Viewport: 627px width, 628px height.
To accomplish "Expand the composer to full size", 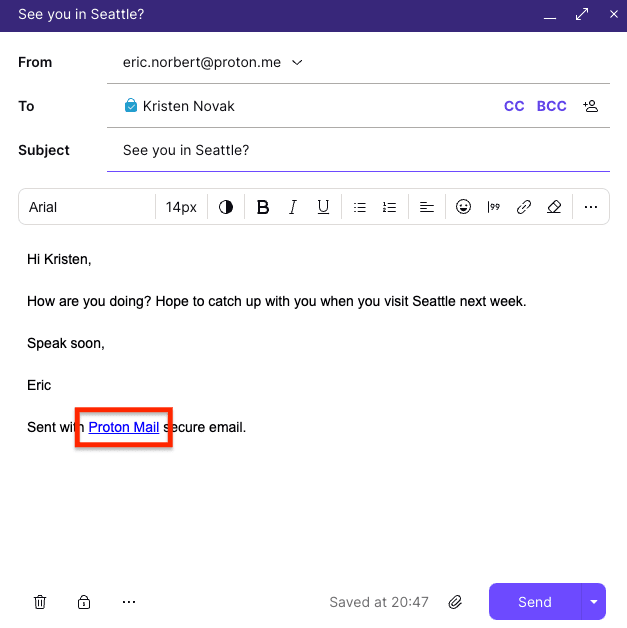I will (x=582, y=14).
